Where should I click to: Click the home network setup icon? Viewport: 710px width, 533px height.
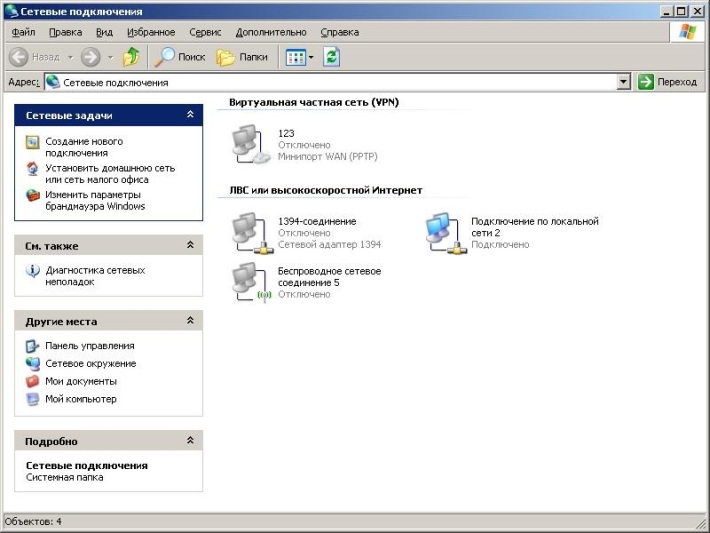(32, 169)
